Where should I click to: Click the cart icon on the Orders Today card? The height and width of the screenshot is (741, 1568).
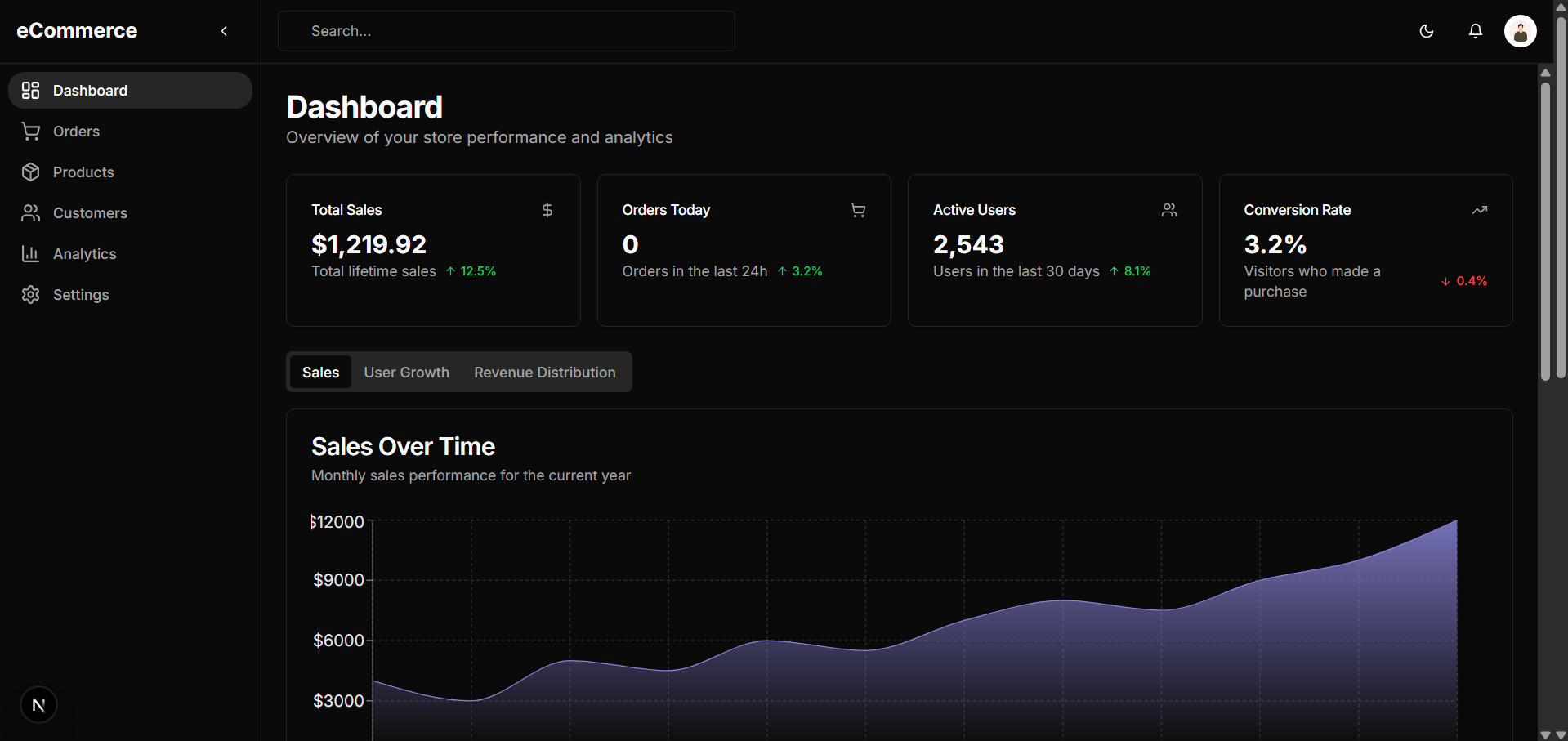(x=858, y=210)
